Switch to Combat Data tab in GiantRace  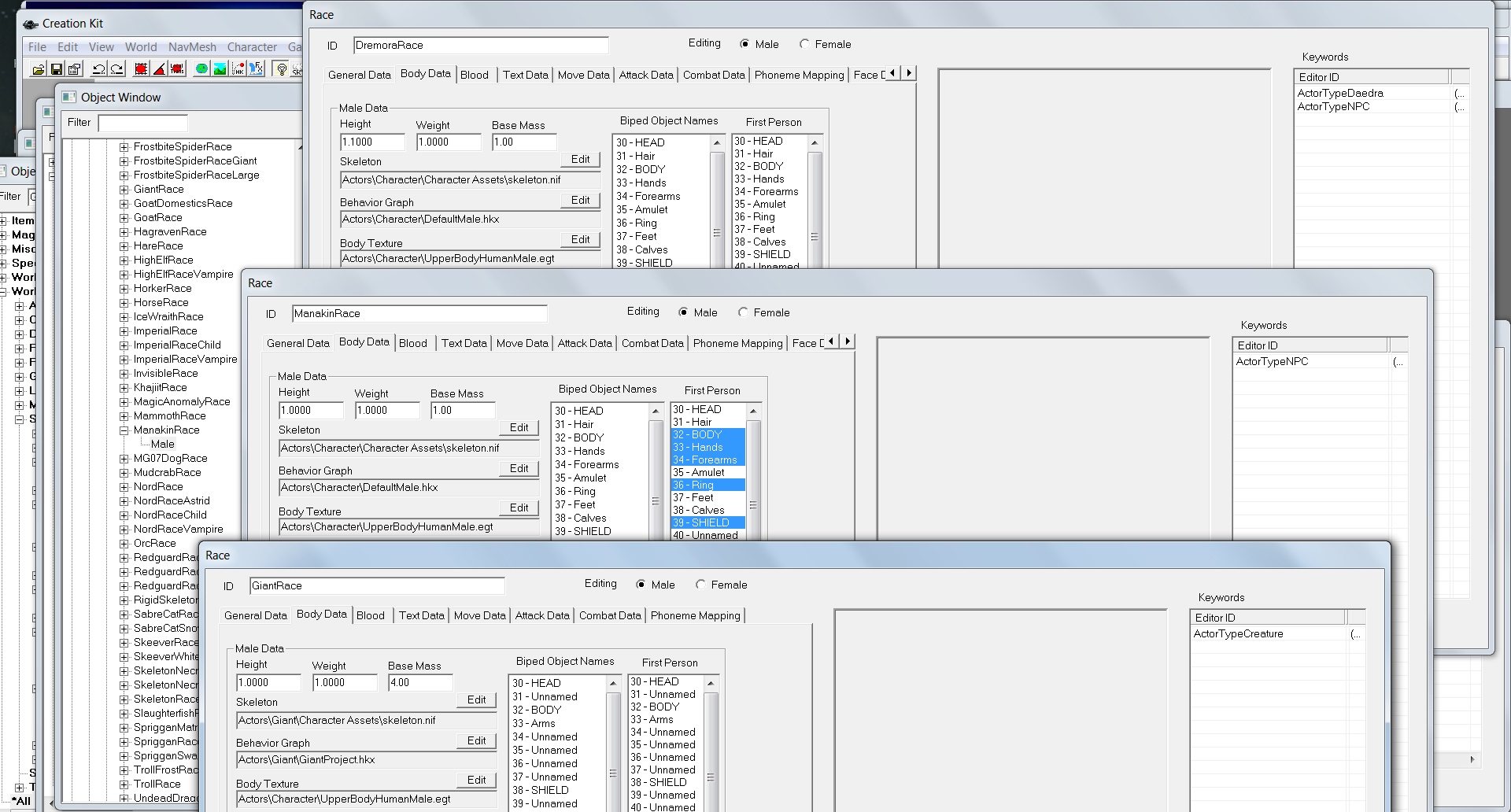click(x=609, y=615)
